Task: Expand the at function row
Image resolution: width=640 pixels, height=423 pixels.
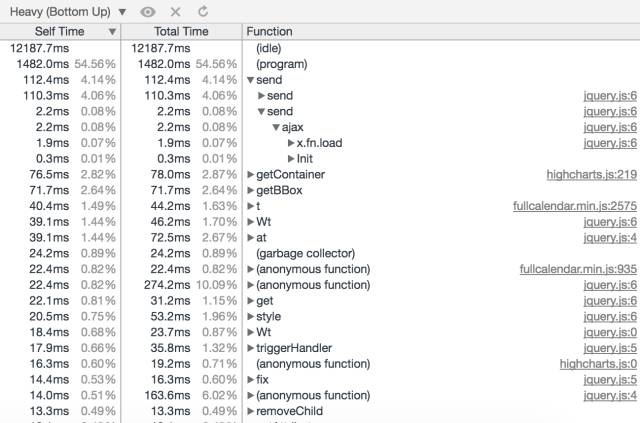Action: tap(251, 238)
